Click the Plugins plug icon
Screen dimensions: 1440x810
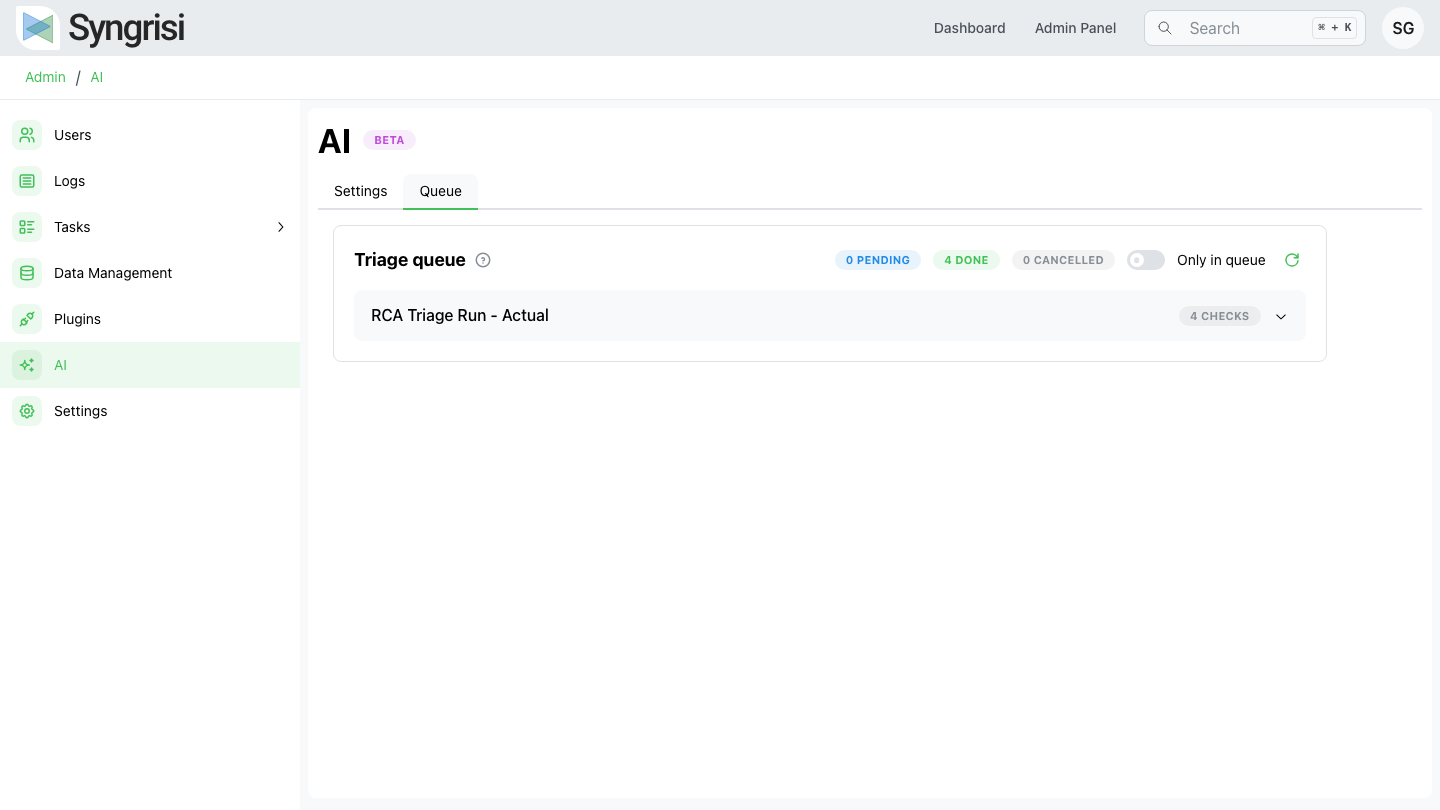[x=27, y=319]
